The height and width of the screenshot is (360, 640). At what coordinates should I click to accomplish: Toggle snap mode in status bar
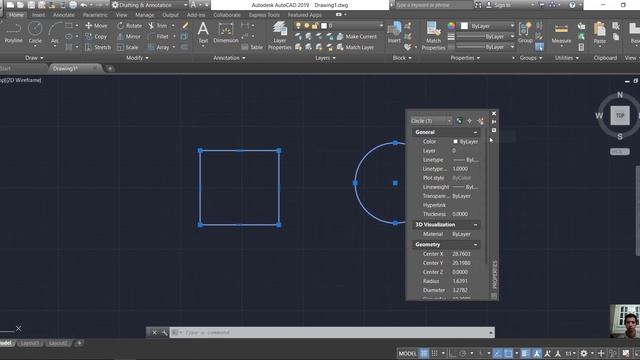(435, 353)
